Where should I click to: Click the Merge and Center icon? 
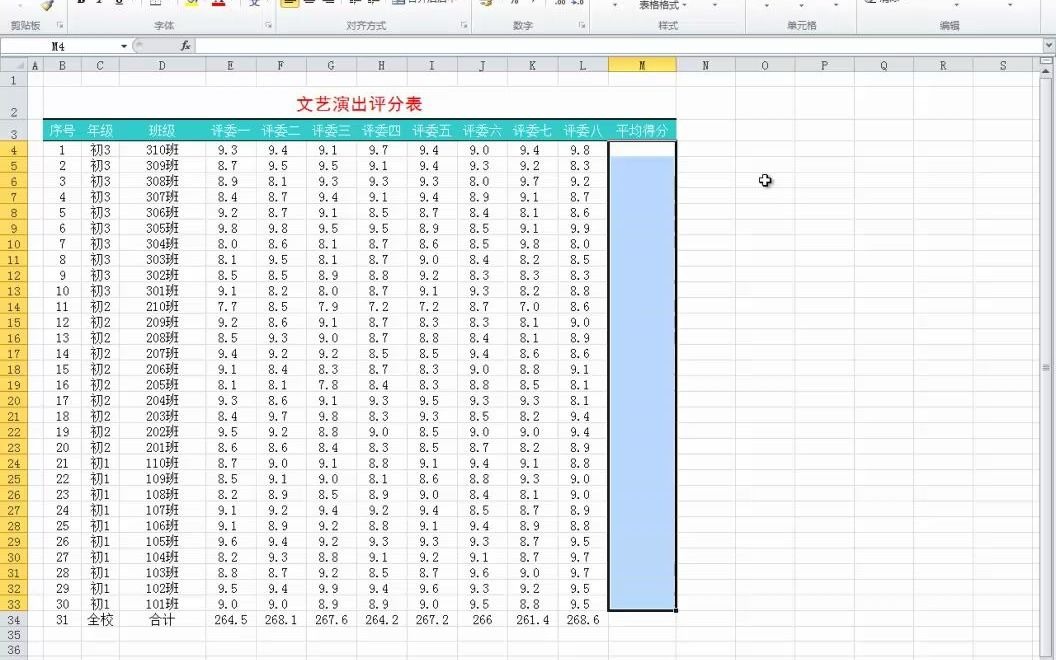click(398, 5)
